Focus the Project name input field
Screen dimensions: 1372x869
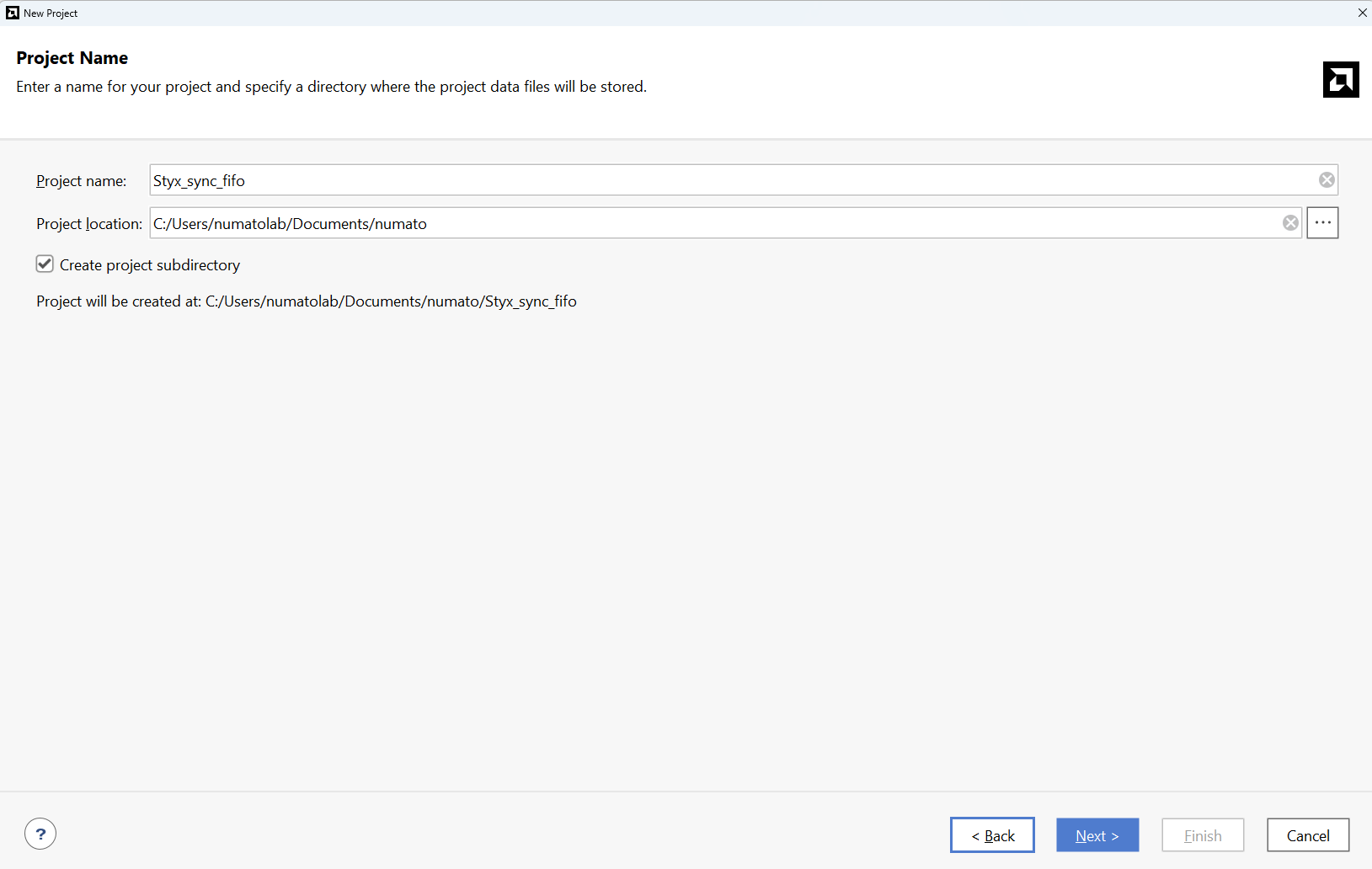[724, 180]
